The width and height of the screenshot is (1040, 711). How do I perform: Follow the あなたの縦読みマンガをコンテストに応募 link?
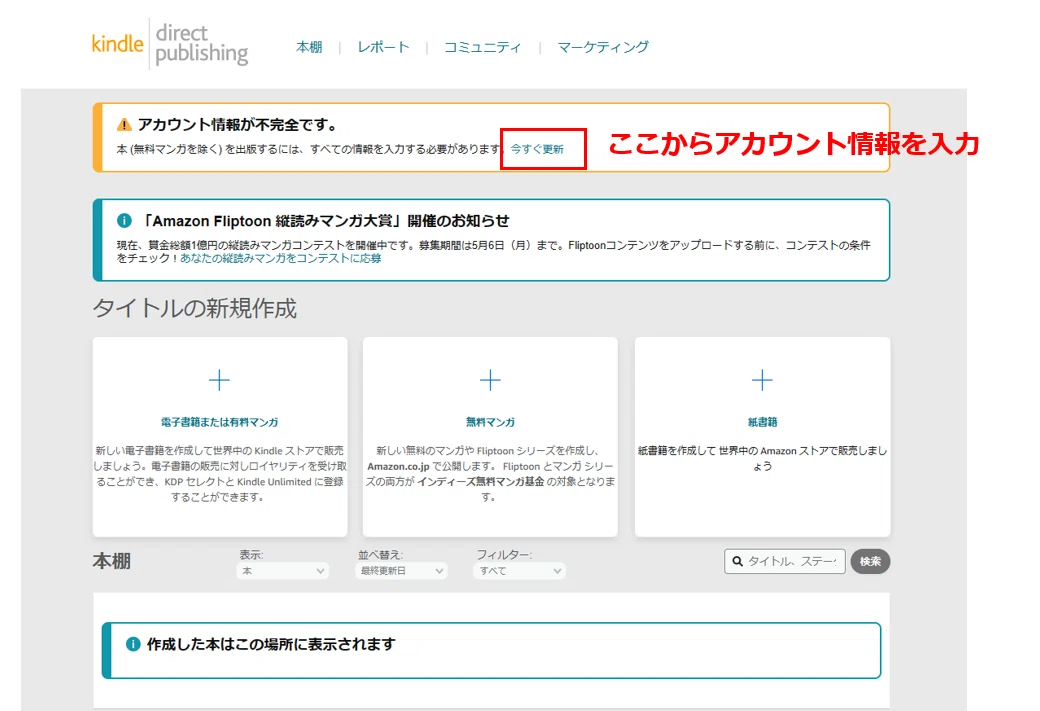281,259
